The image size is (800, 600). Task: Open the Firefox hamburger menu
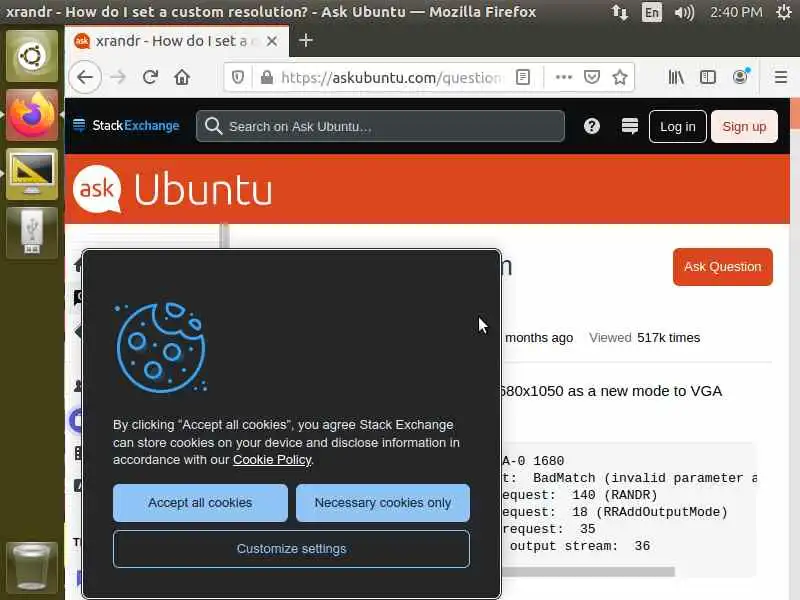click(x=781, y=77)
